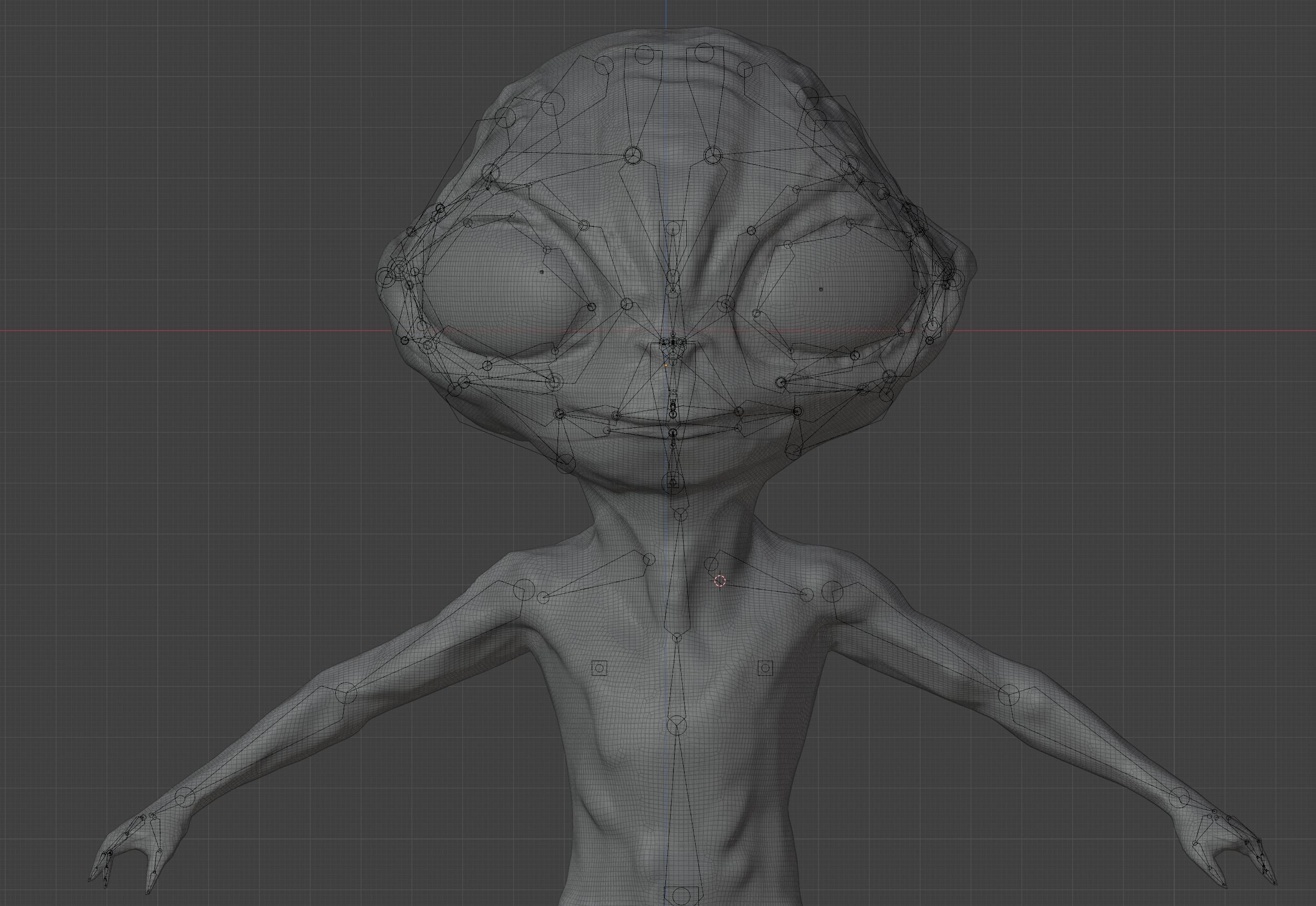Select cheek joint circle right of nose bridge
This screenshot has width=1316, height=906.
pos(725,305)
